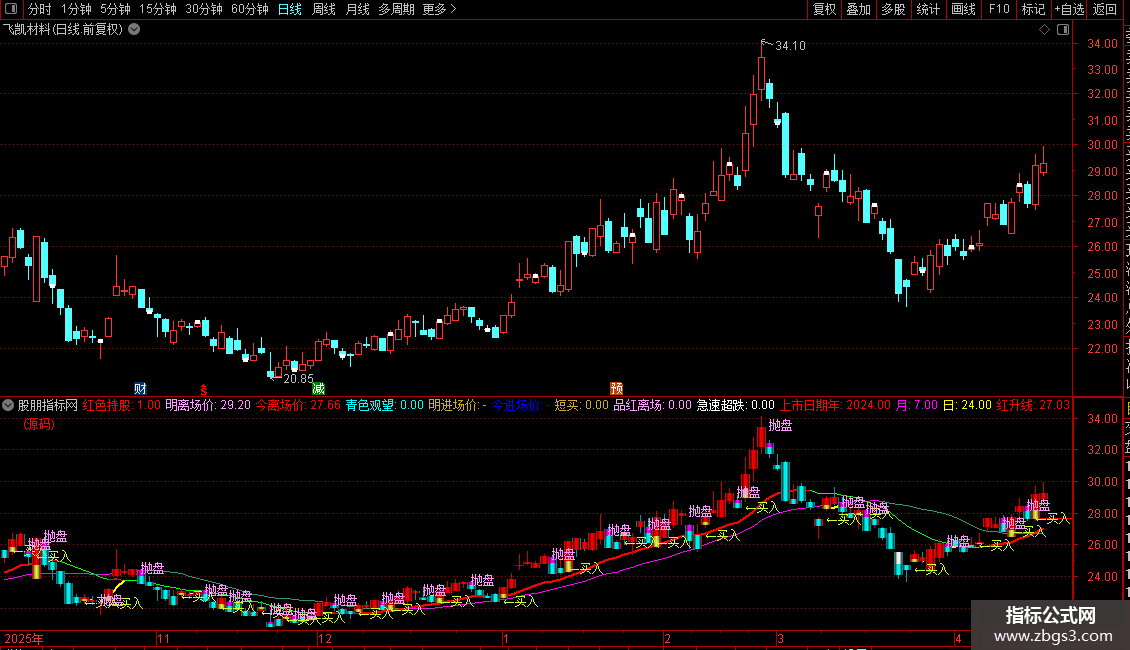Click the 今离场价: 27.66 readout
This screenshot has height=650, width=1130.
pos(298,405)
